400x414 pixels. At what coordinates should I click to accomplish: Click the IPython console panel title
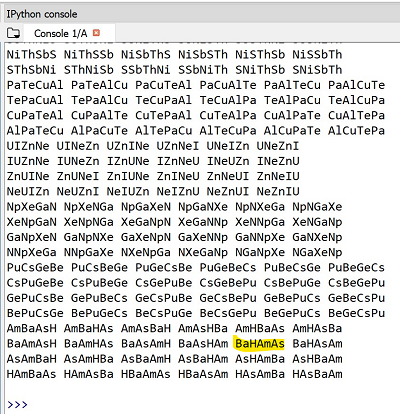coord(42,14)
